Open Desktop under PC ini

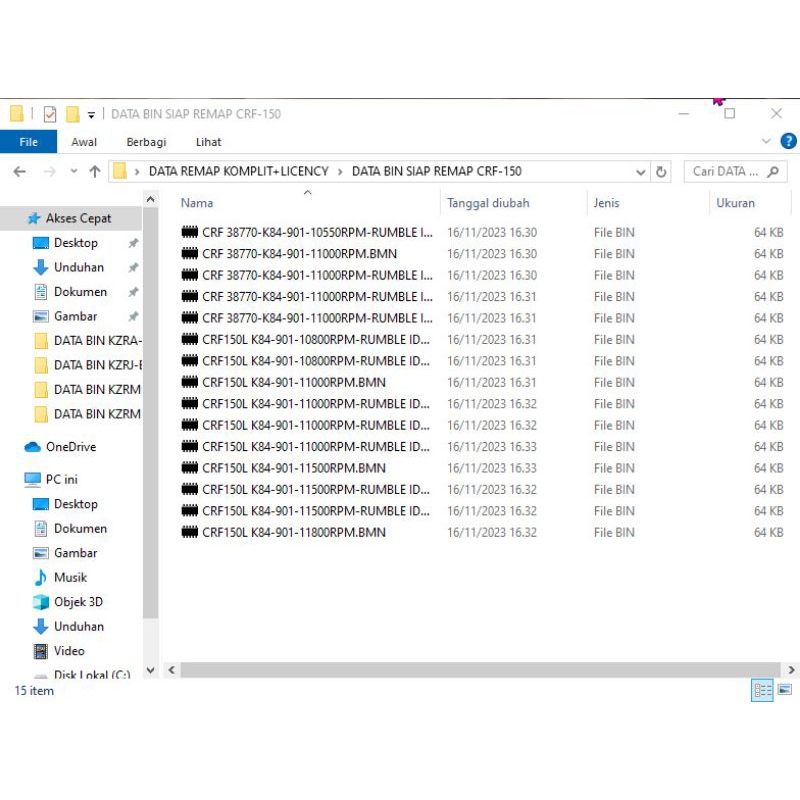(76, 504)
